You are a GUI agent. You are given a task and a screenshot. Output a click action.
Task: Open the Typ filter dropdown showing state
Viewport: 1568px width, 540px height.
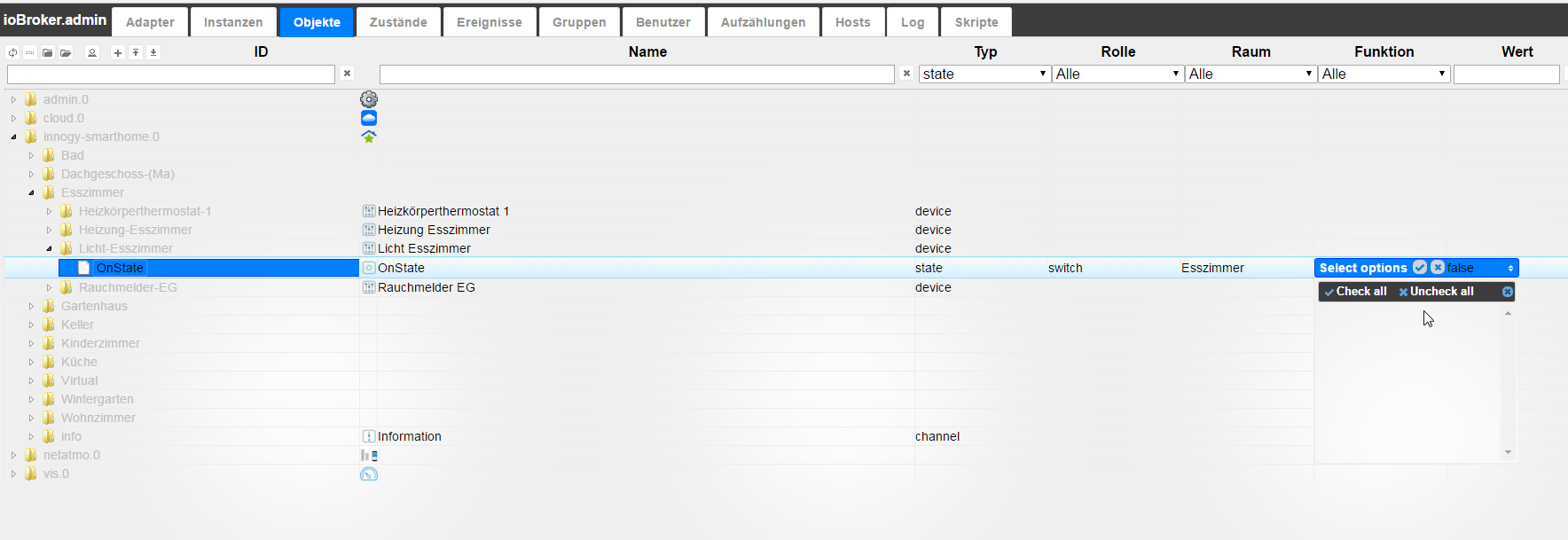[984, 74]
